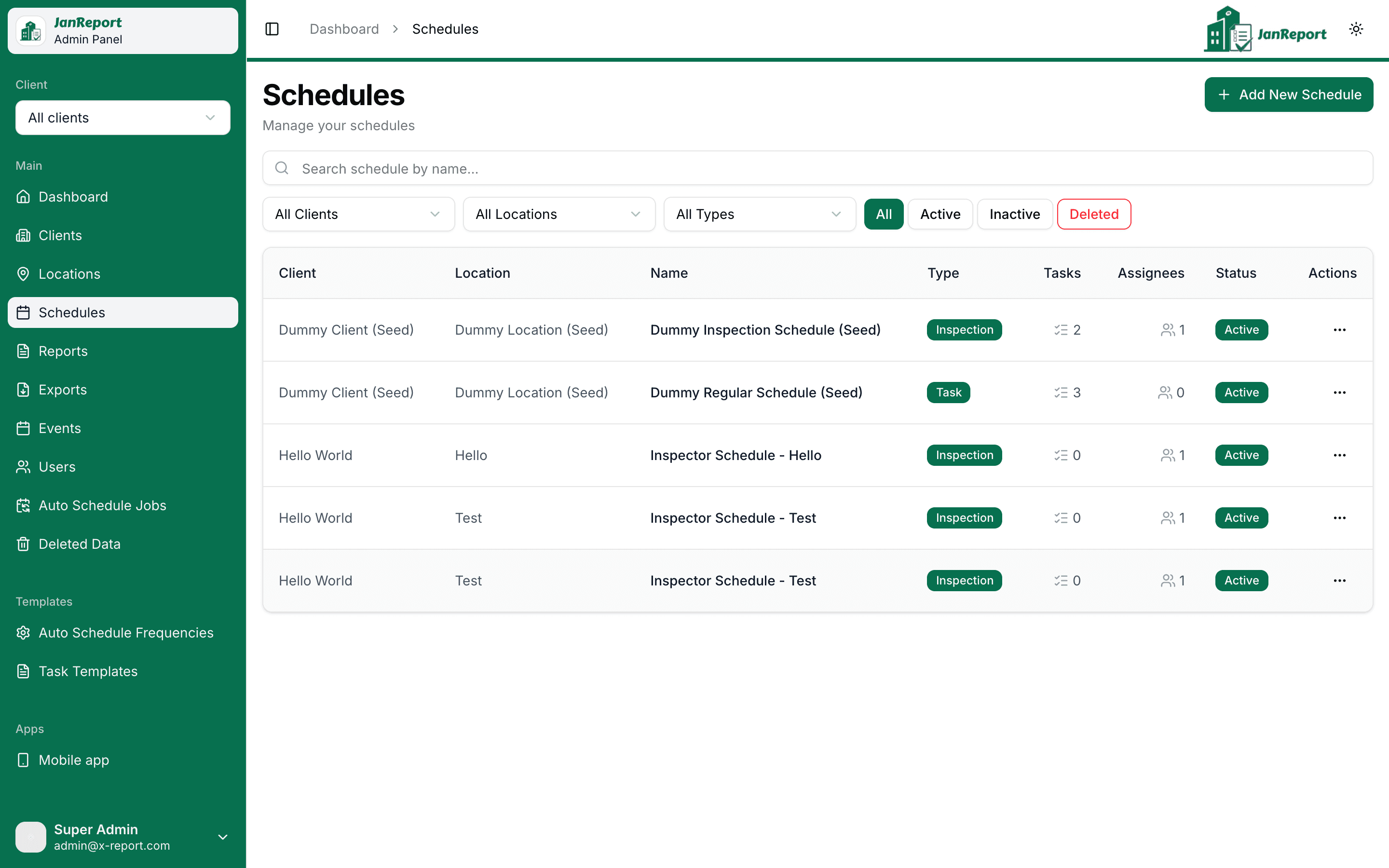Click Add New Schedule button
The height and width of the screenshot is (868, 1389).
[1288, 95]
